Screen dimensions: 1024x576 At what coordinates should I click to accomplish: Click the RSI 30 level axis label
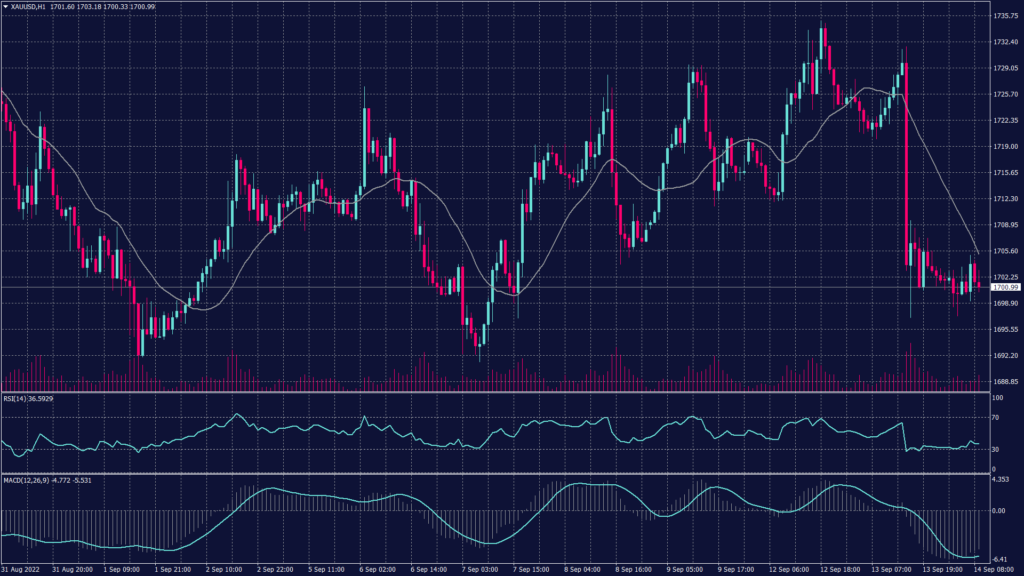[x=997, y=450]
